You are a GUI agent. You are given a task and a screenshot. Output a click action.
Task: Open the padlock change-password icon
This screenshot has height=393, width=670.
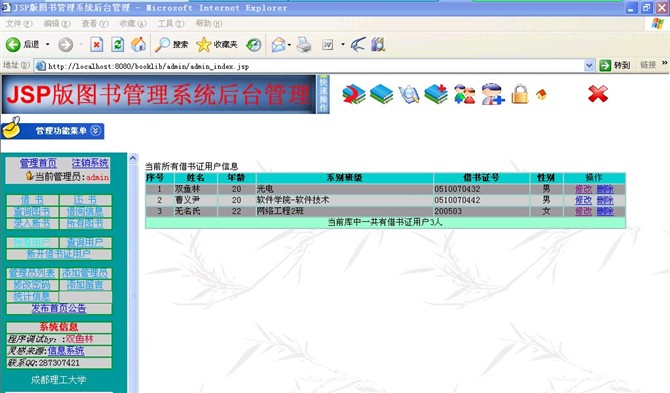pos(520,94)
